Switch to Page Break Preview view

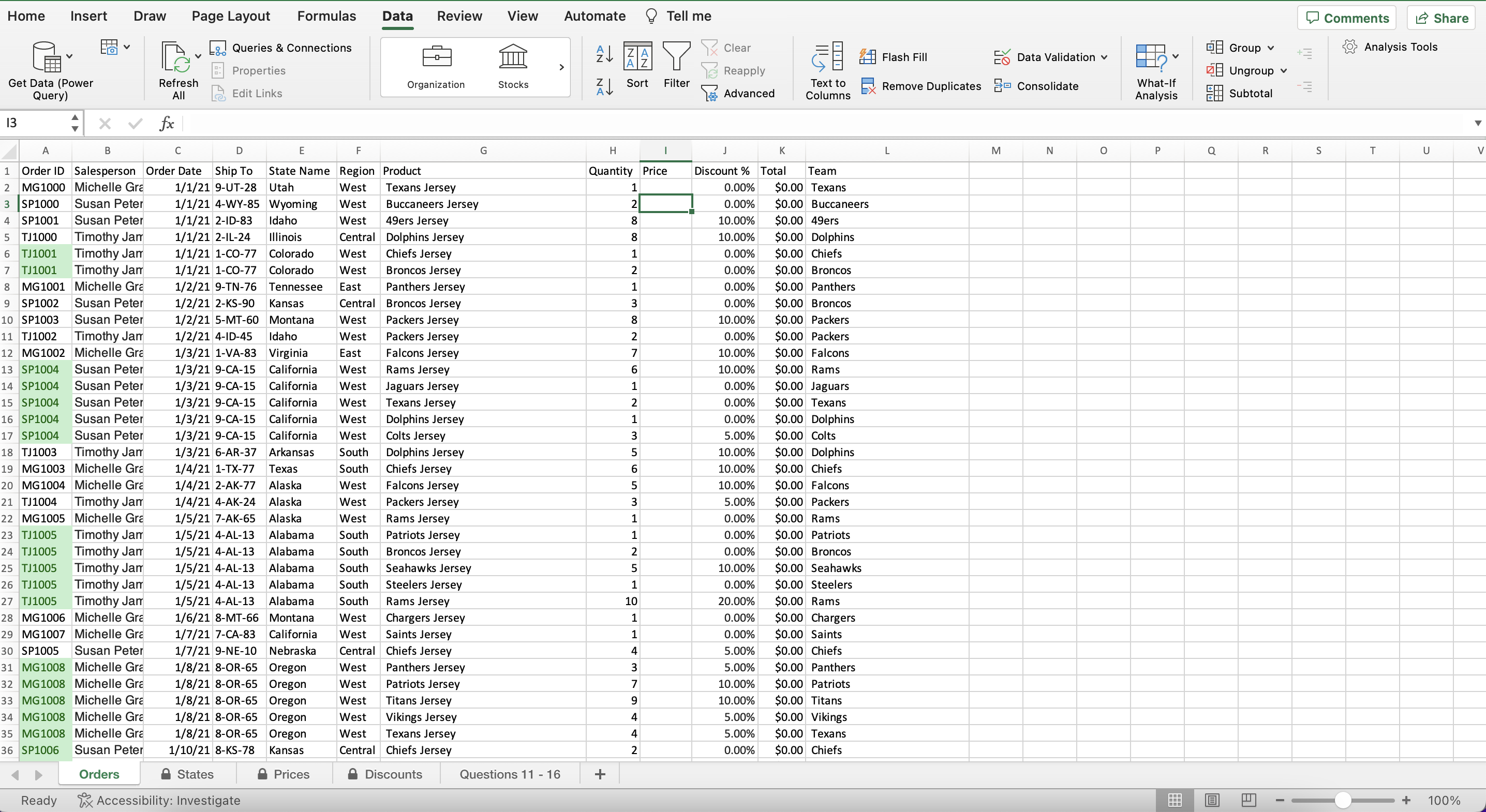[x=1249, y=800]
